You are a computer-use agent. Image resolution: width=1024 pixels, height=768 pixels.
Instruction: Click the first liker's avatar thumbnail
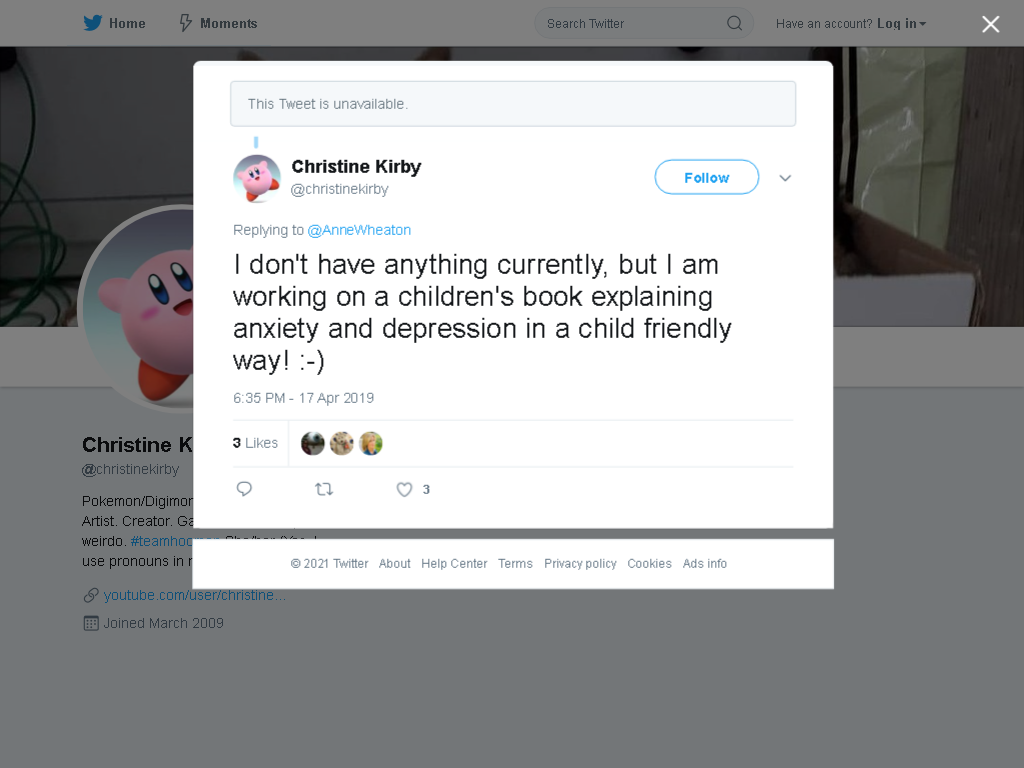coord(313,443)
